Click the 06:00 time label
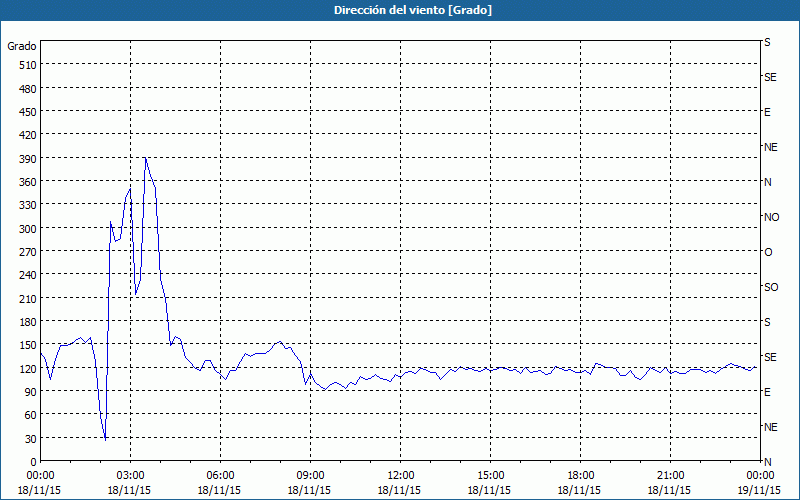 tap(220, 476)
